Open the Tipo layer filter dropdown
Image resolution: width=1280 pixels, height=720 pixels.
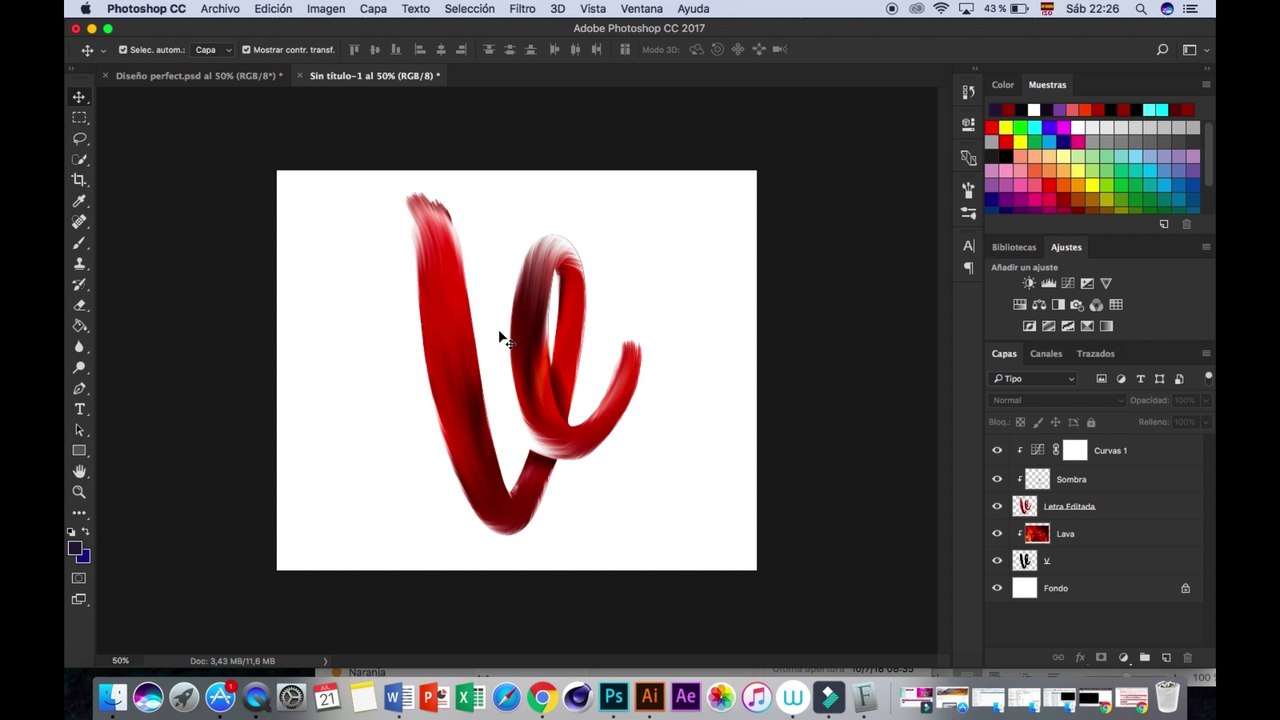1034,379
